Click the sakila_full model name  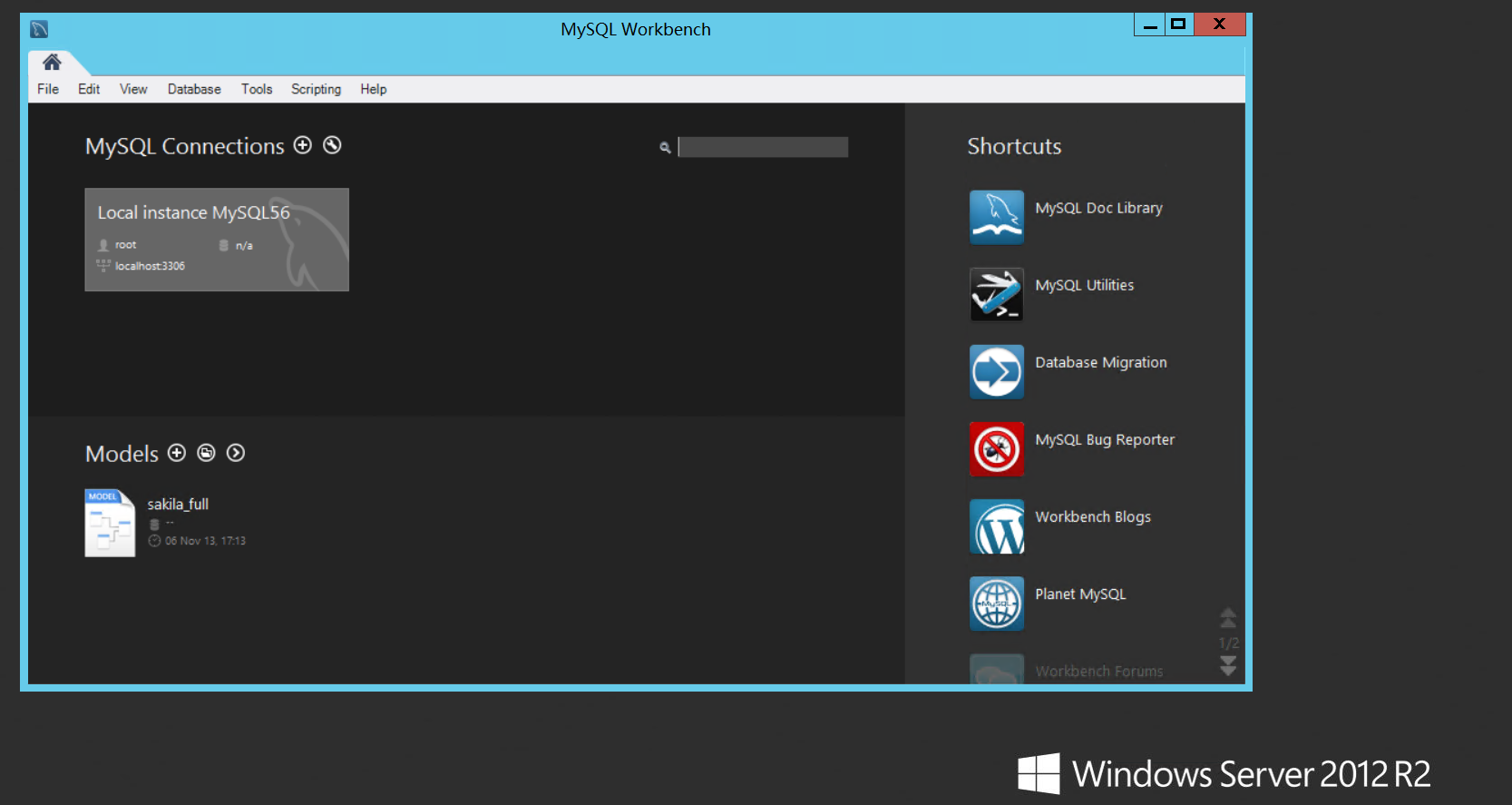(x=178, y=504)
